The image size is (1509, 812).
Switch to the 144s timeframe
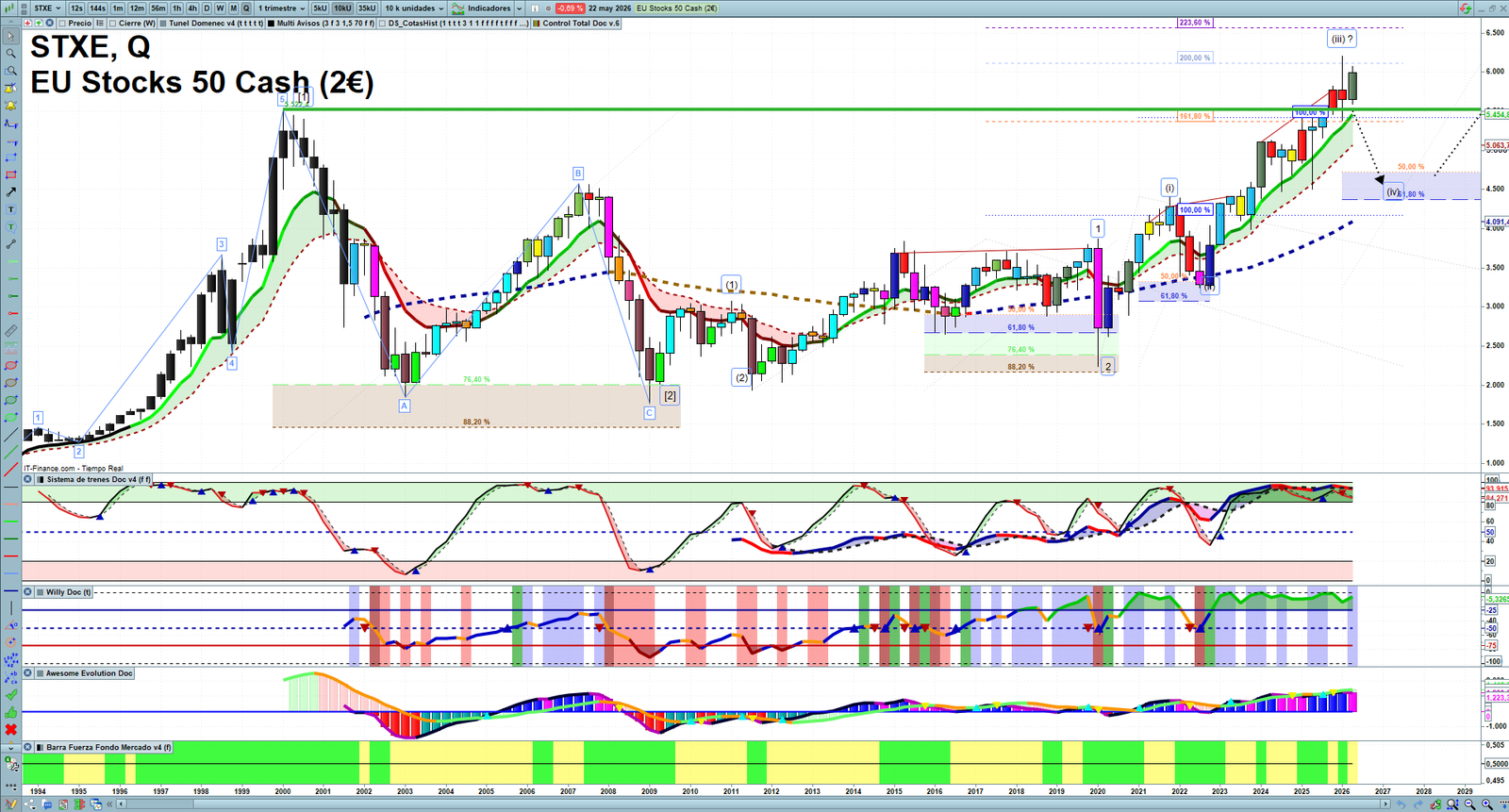coord(97,8)
